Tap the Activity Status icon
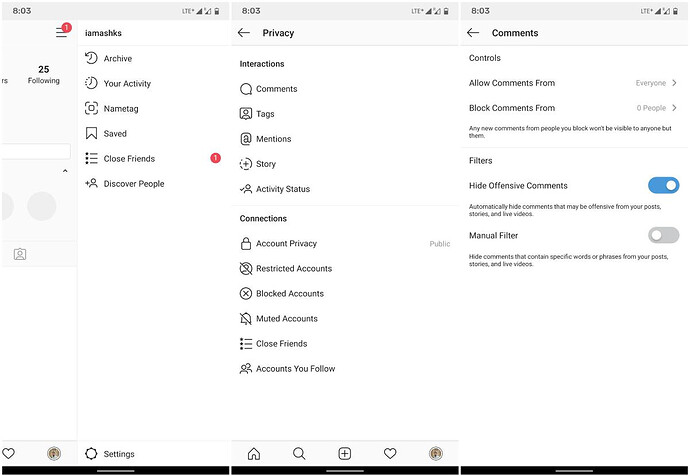The height and width of the screenshot is (476, 690). pos(246,189)
